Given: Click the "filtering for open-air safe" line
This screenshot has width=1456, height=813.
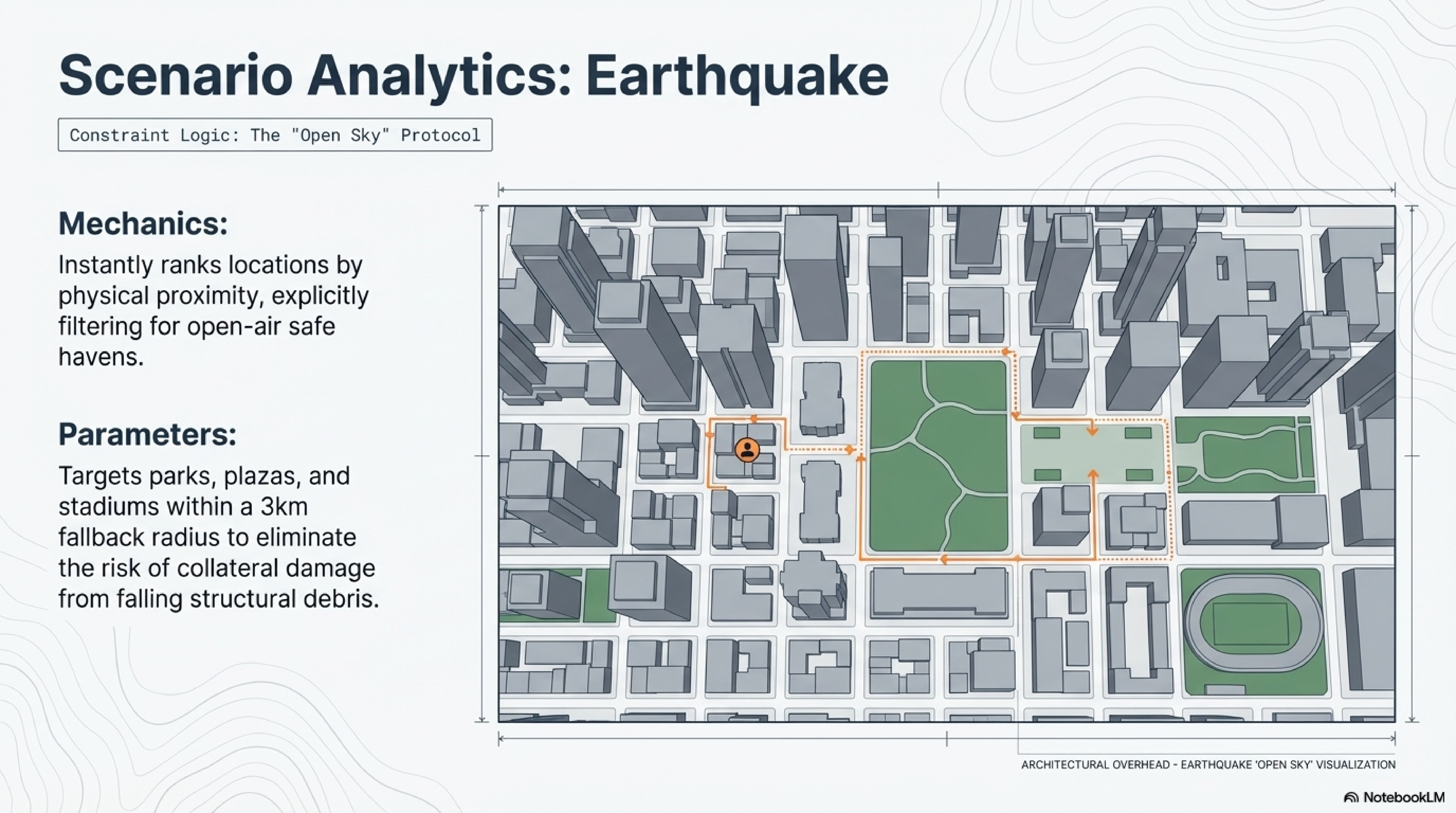Looking at the screenshot, I should 197,326.
